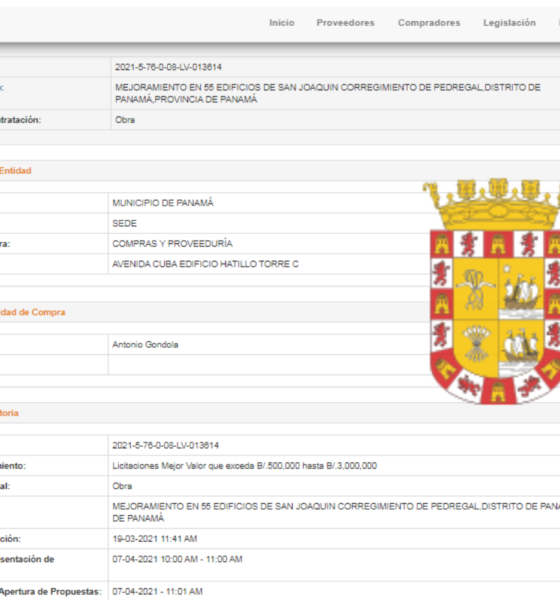The image size is (560, 600).
Task: Click the Obra value beside tratación label
Action: point(125,120)
